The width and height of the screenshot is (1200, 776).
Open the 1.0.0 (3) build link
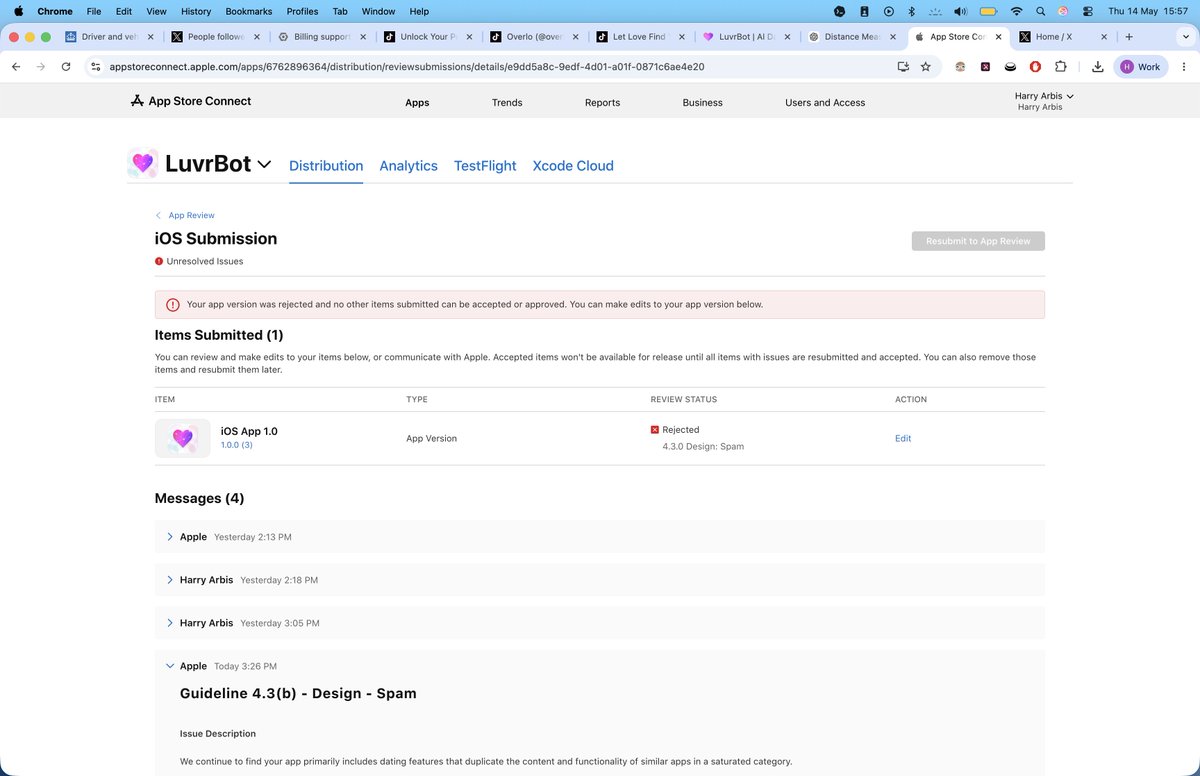237,445
